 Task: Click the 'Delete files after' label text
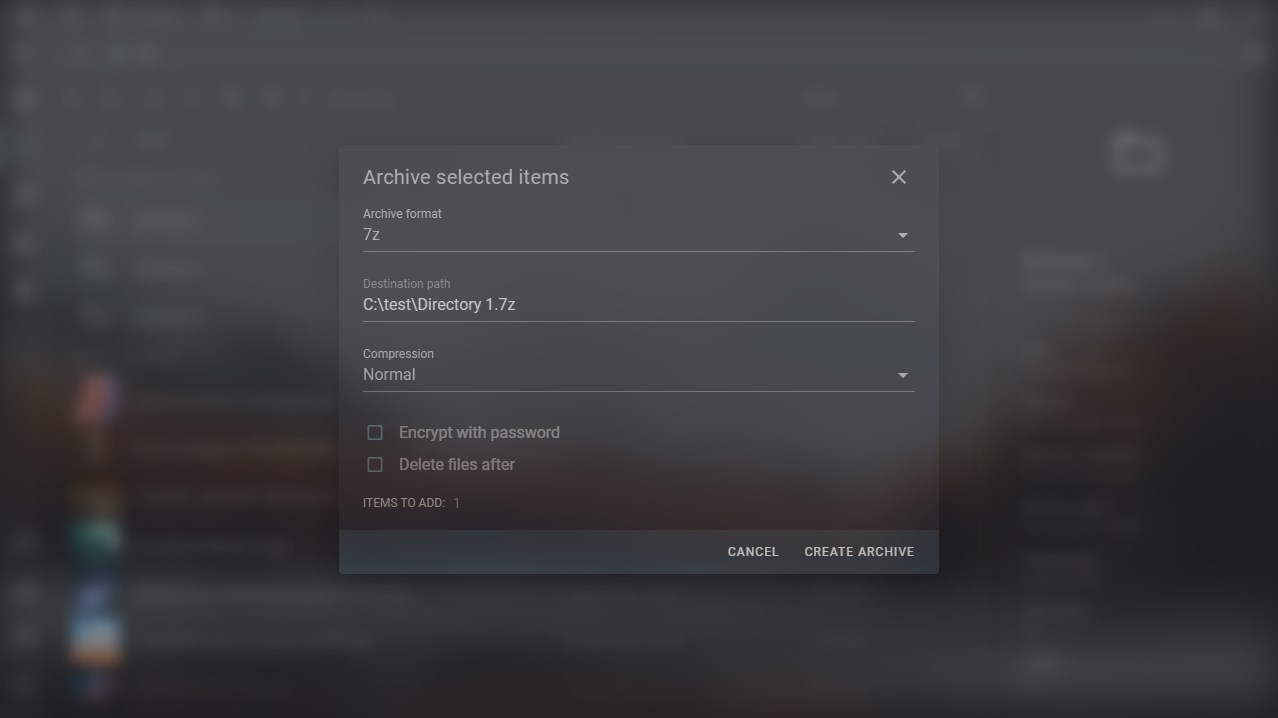[457, 465]
